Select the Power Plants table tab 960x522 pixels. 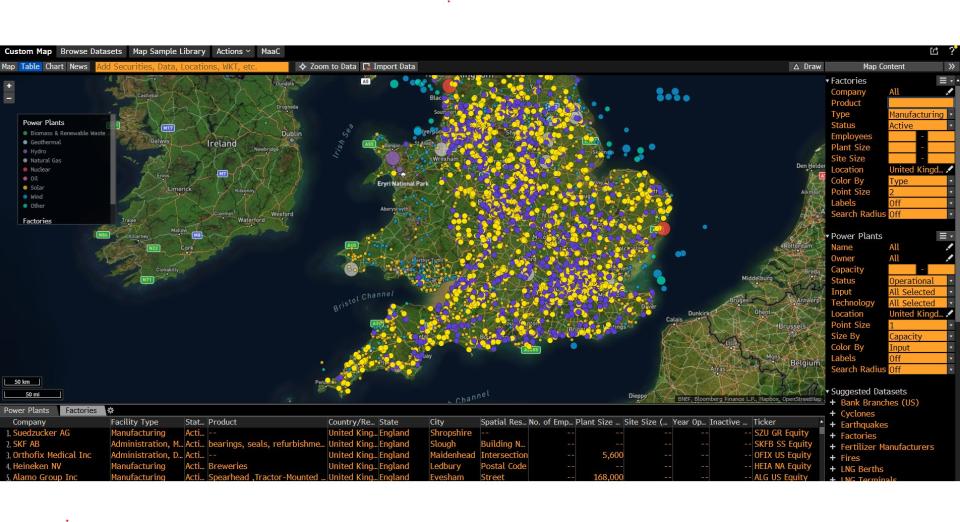(27, 411)
